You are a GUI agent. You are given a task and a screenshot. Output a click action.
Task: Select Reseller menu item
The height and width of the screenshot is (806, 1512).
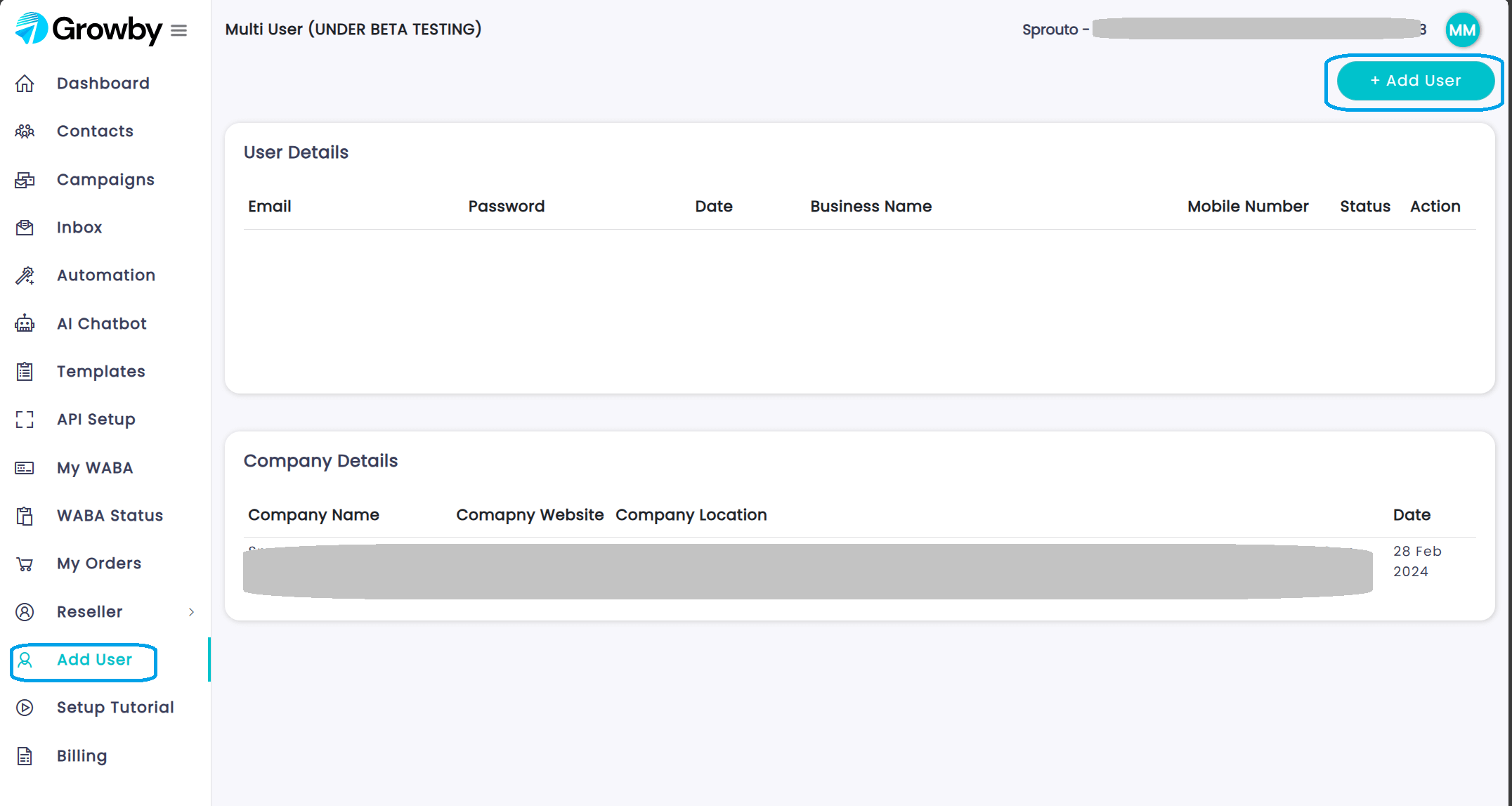coord(90,612)
